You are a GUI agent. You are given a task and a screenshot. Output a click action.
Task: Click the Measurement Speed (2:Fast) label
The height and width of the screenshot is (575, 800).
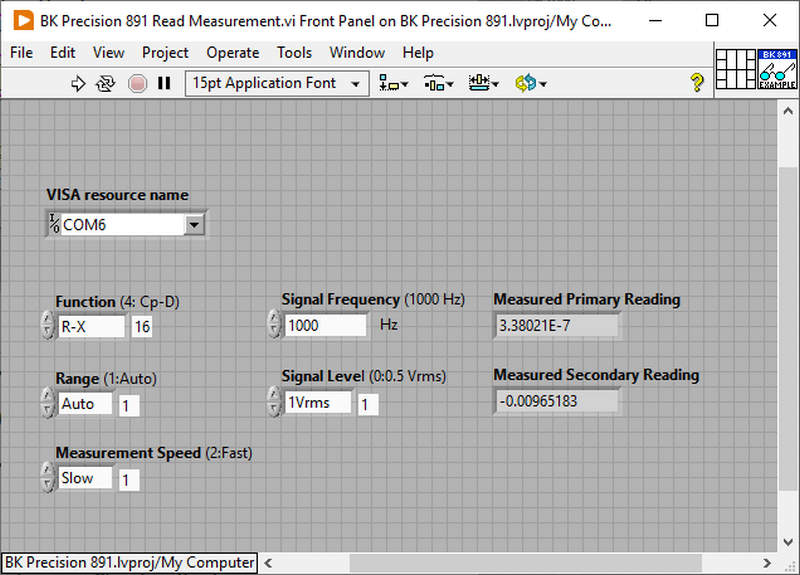click(x=154, y=453)
